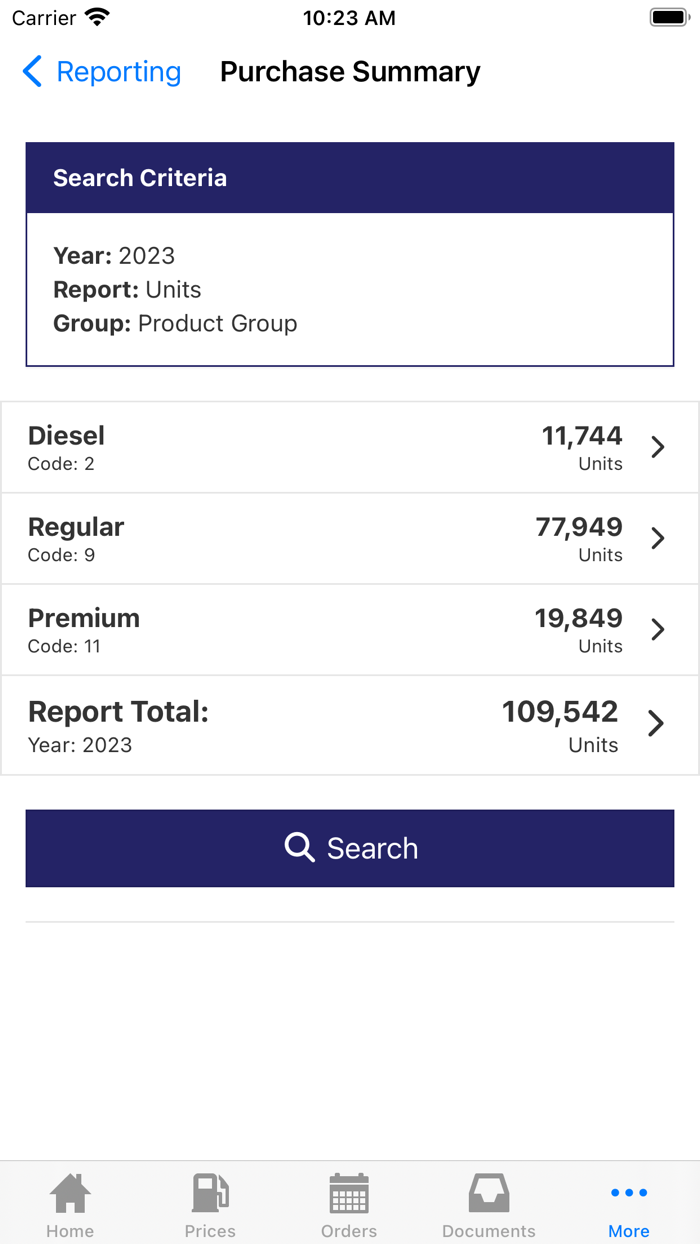Viewport: 700px width, 1244px height.
Task: Open the Report Total details
Action: [657, 724]
